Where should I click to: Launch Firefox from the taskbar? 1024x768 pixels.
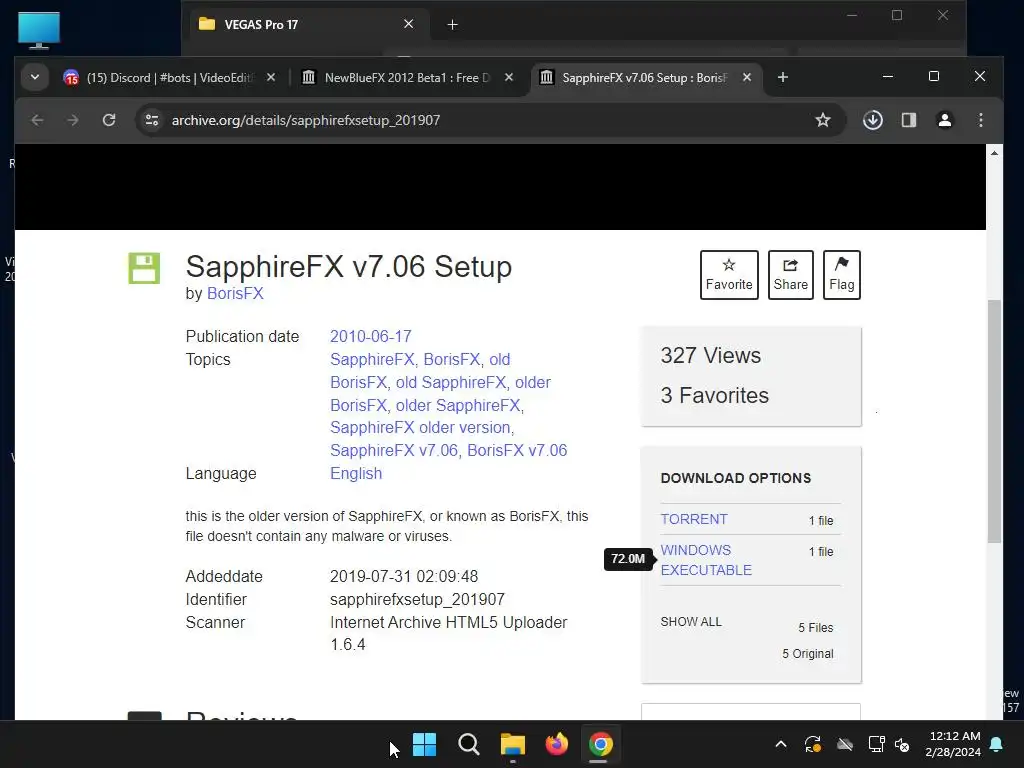tap(556, 744)
